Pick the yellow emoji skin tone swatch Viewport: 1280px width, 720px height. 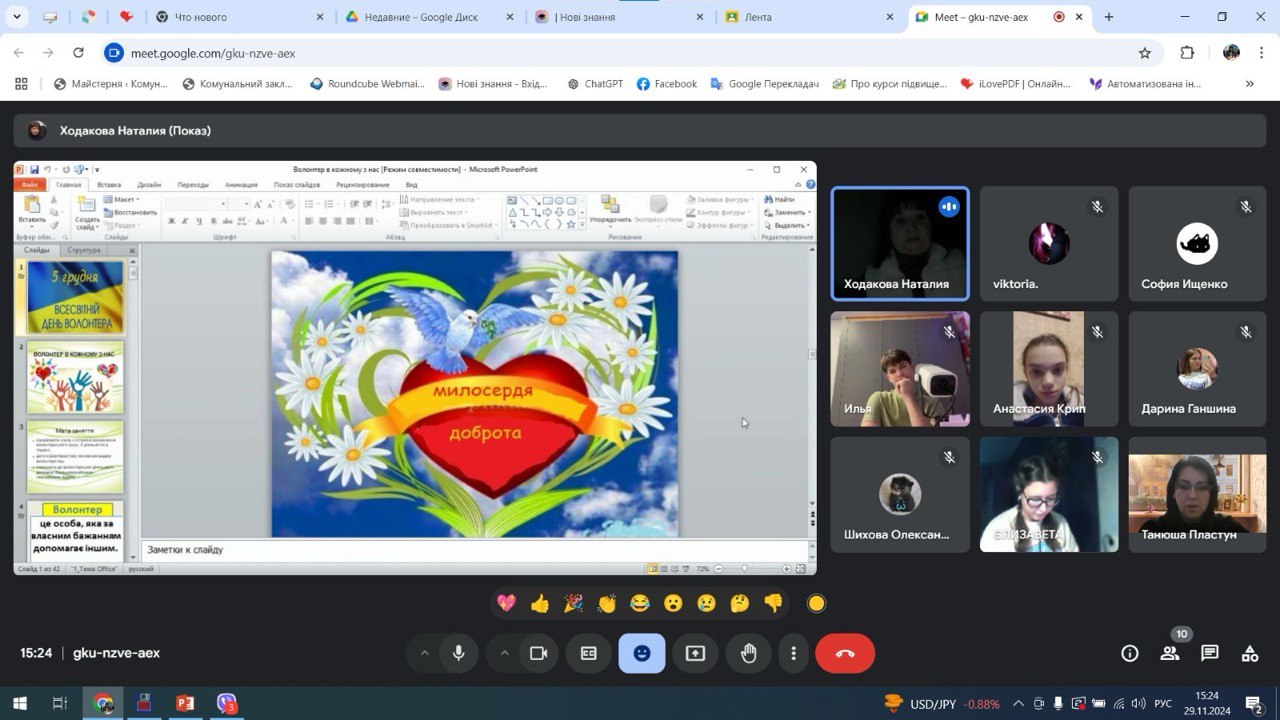pos(816,603)
